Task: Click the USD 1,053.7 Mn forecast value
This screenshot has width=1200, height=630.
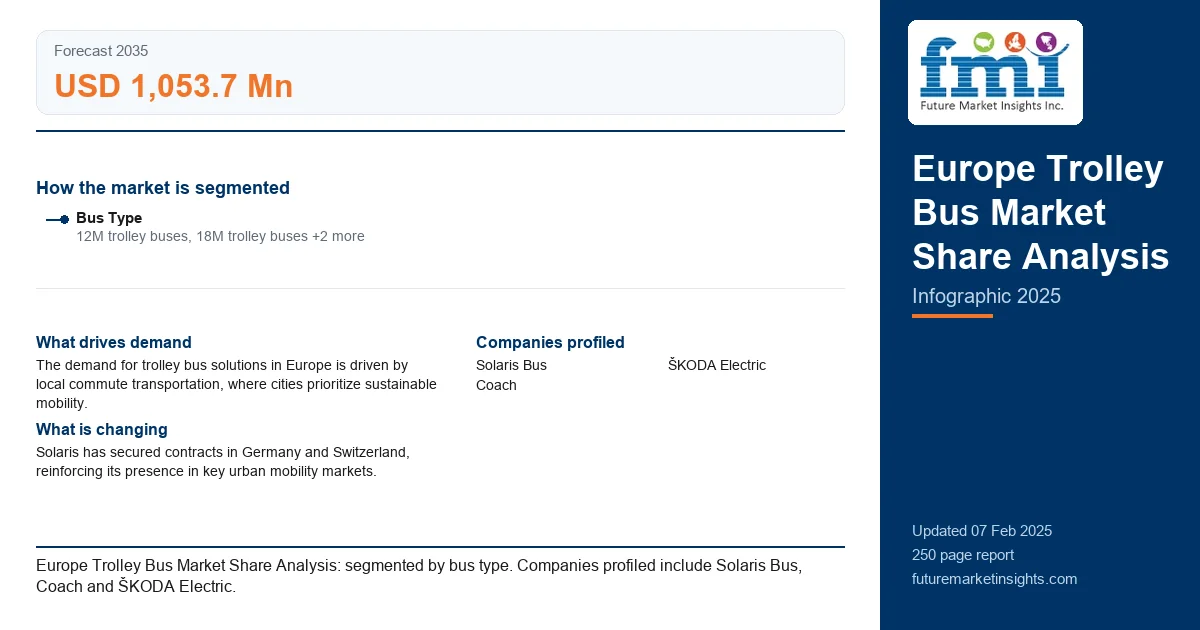Action: point(173,87)
